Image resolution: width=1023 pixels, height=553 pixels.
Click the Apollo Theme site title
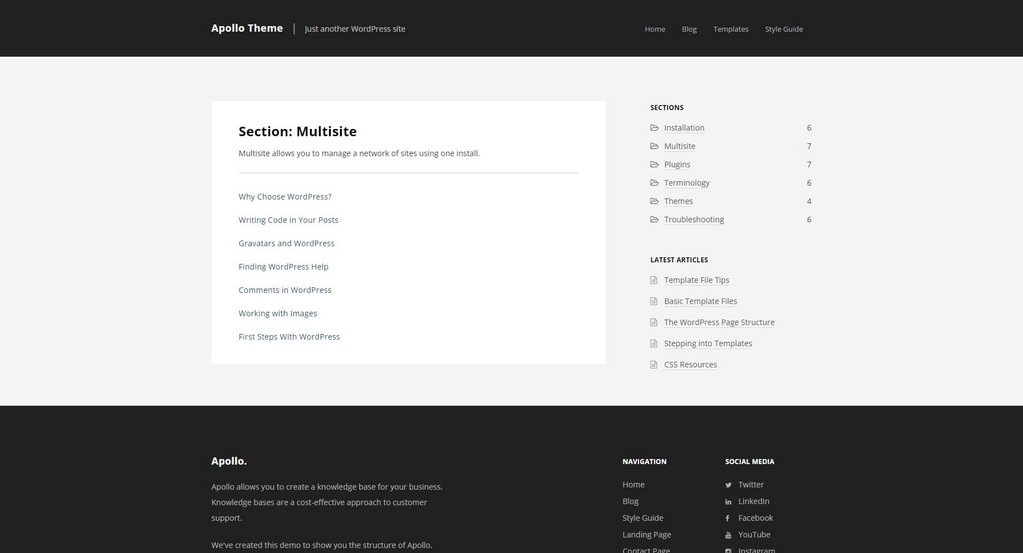pyautogui.click(x=247, y=28)
